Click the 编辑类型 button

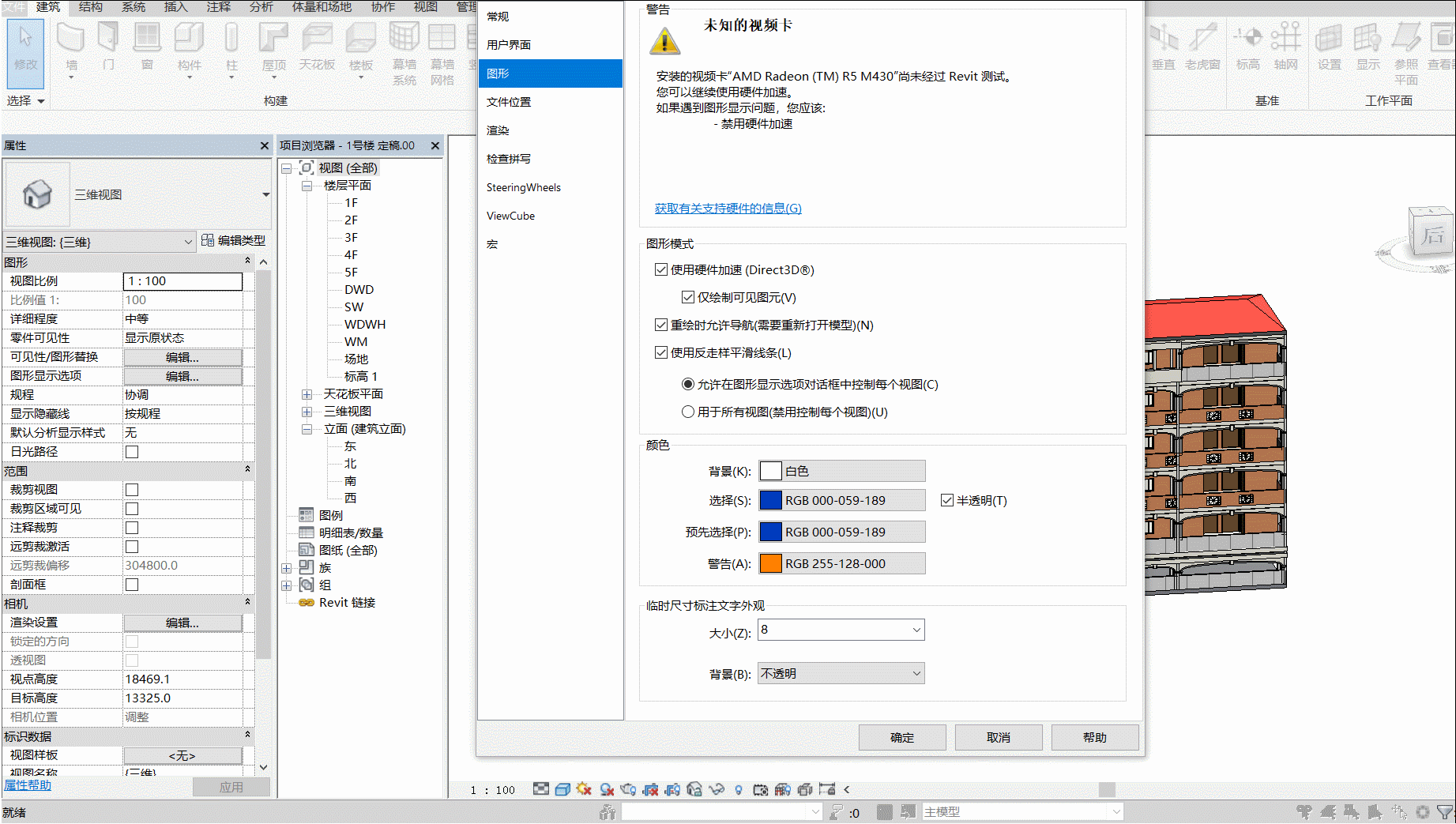[234, 240]
